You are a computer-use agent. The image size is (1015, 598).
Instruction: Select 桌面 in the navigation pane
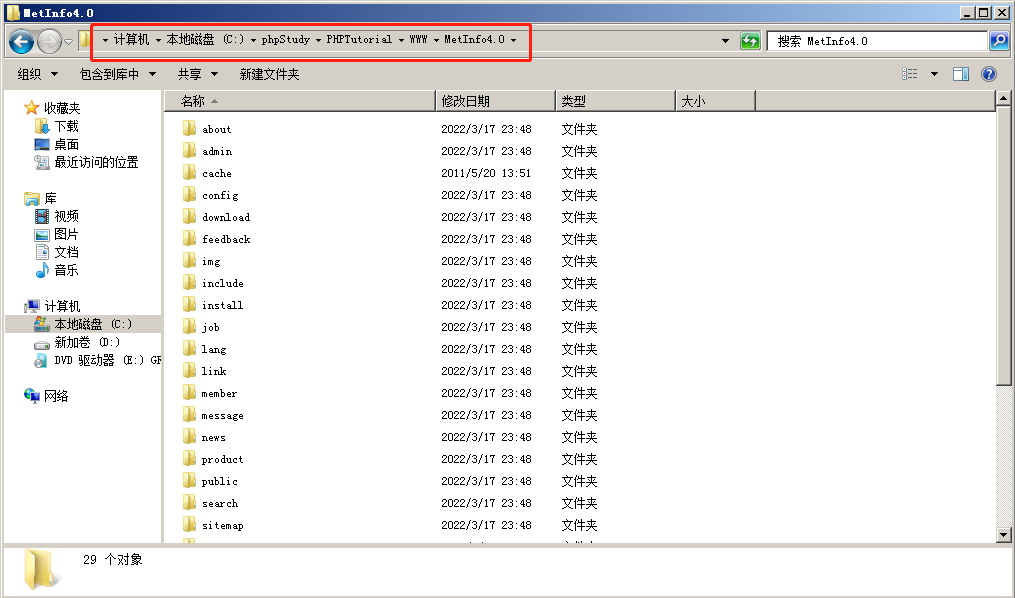point(66,144)
